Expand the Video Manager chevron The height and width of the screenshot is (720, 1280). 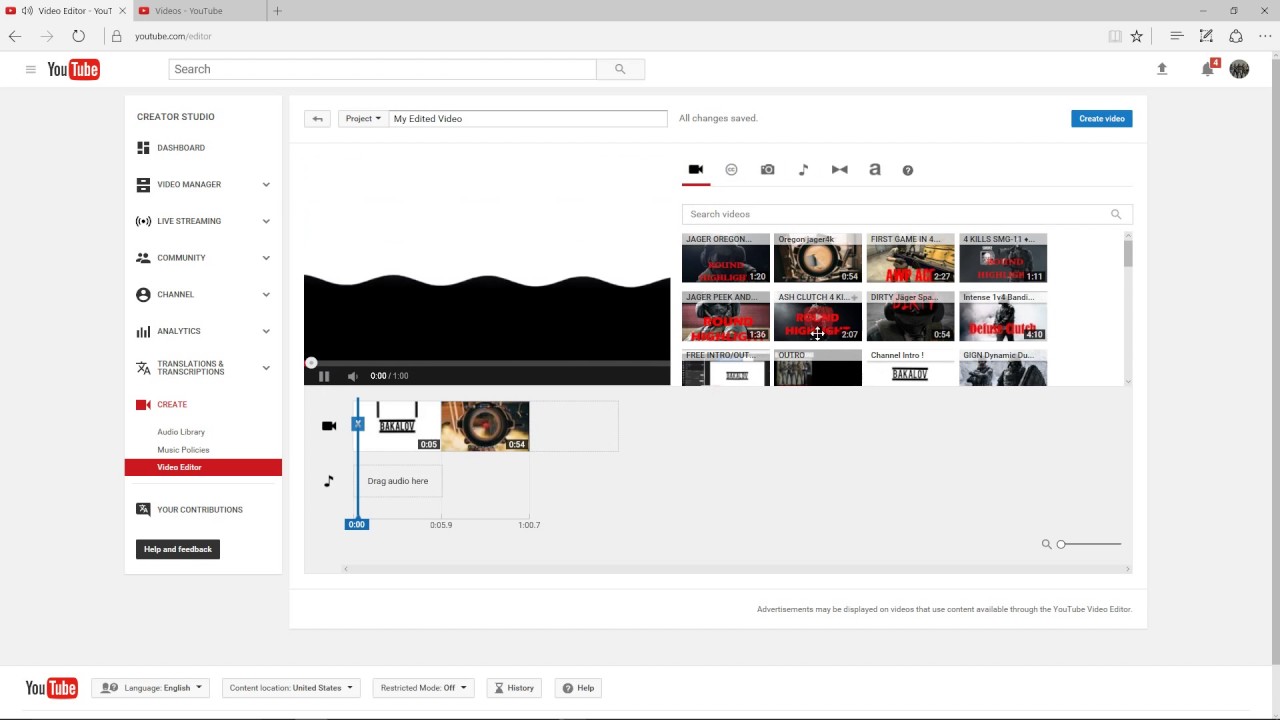(x=266, y=185)
